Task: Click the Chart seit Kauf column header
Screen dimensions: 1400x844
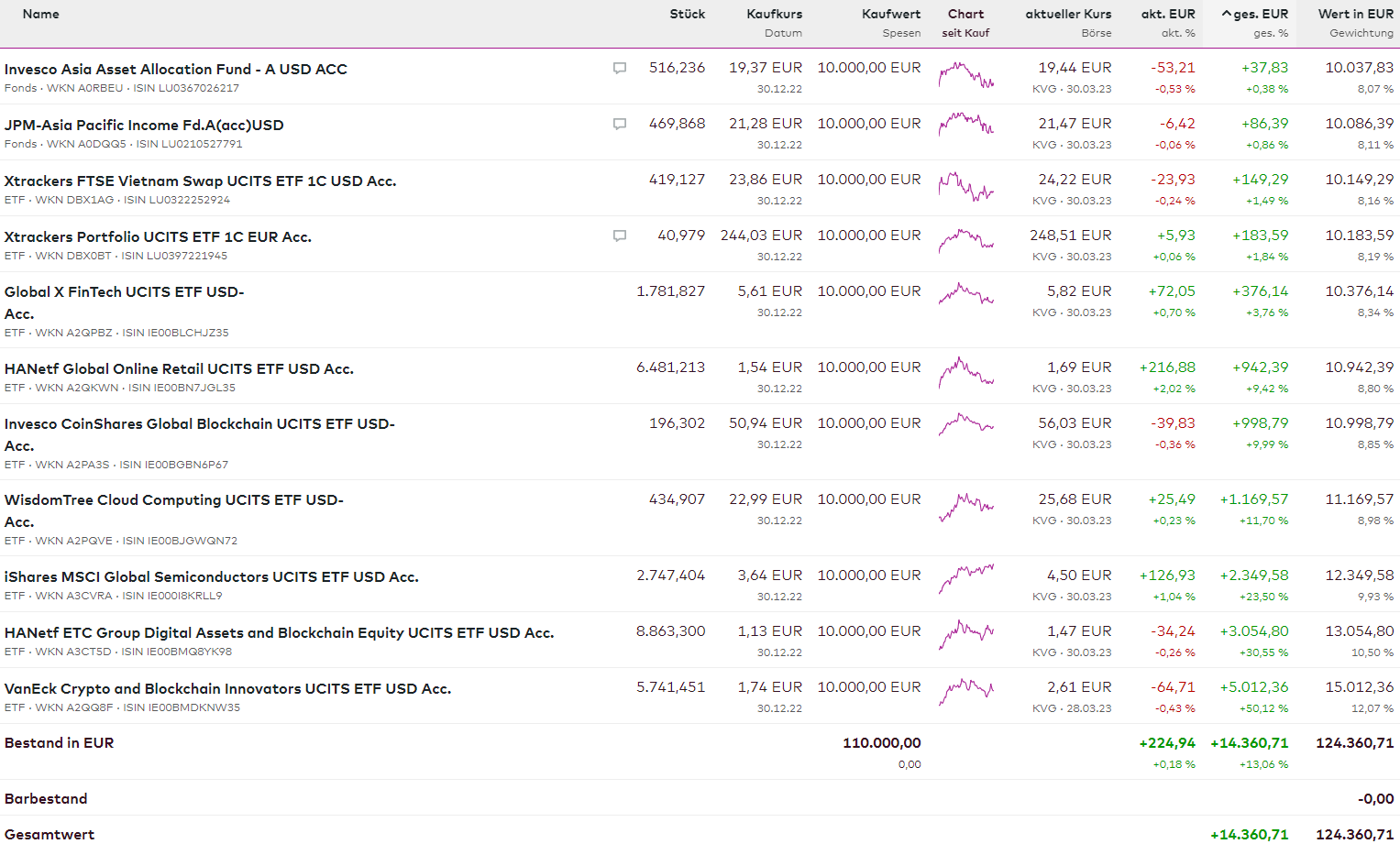Action: [x=965, y=15]
